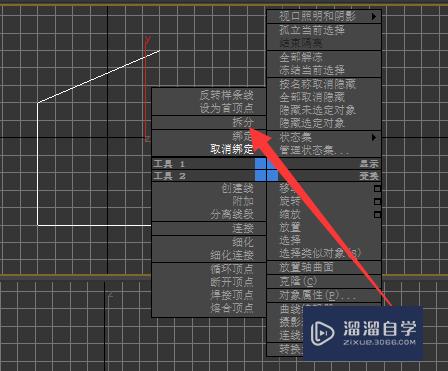448x371 pixels.
Task: Click 反转样条线 in the quad menu
Action: tap(227, 95)
